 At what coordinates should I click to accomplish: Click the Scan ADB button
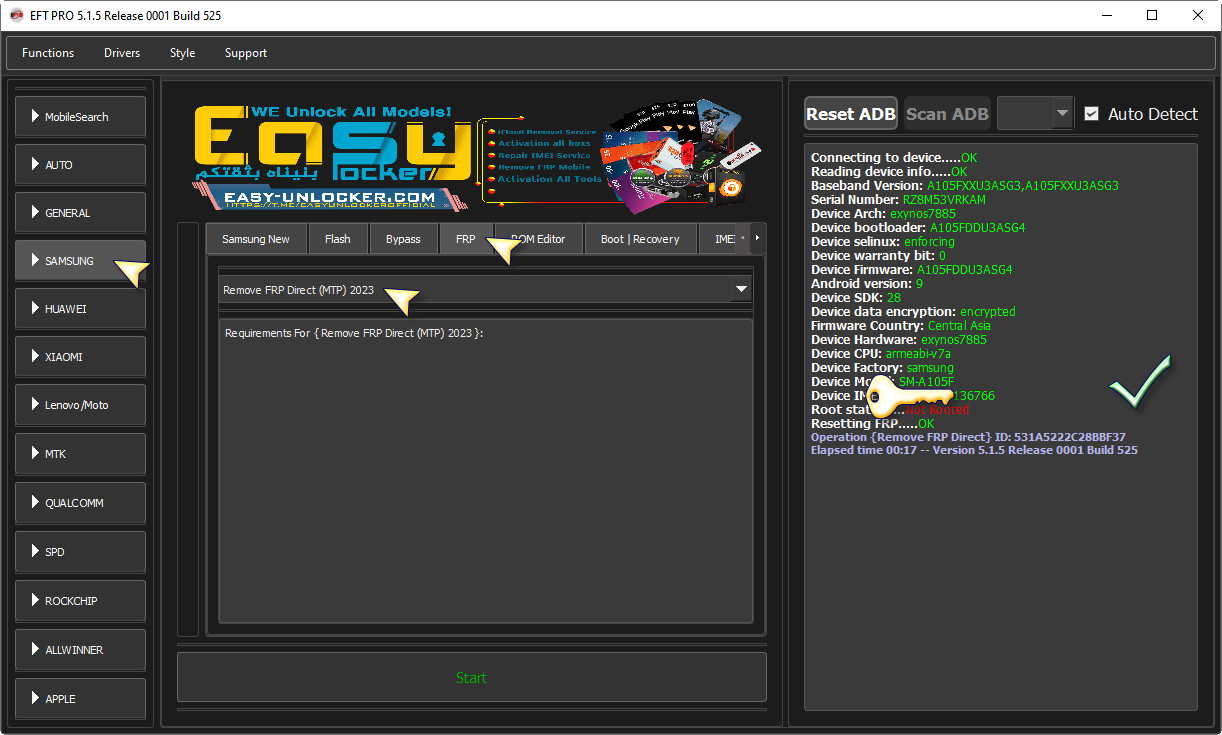947,114
